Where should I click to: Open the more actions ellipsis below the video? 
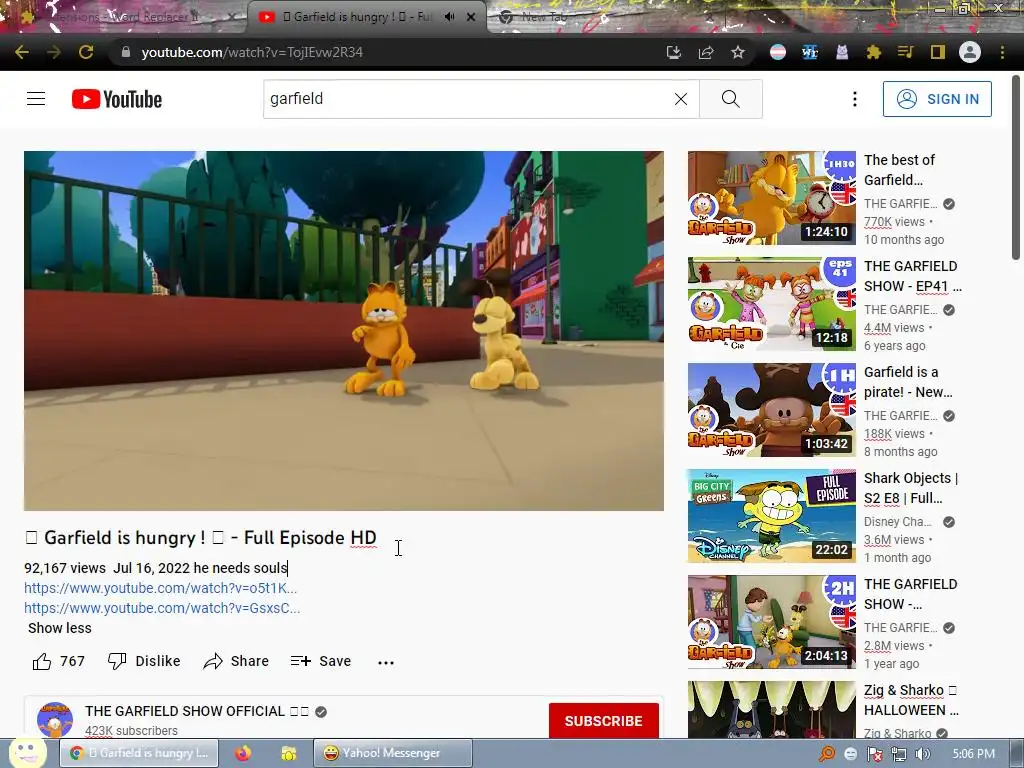[x=386, y=662]
